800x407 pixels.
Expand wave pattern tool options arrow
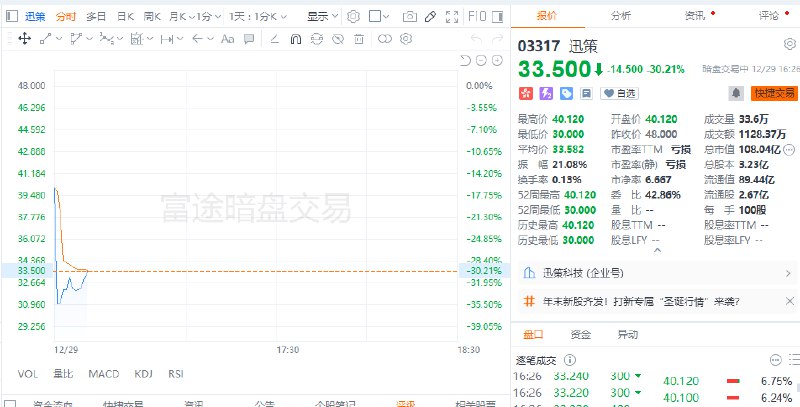pyautogui.click(x=120, y=39)
